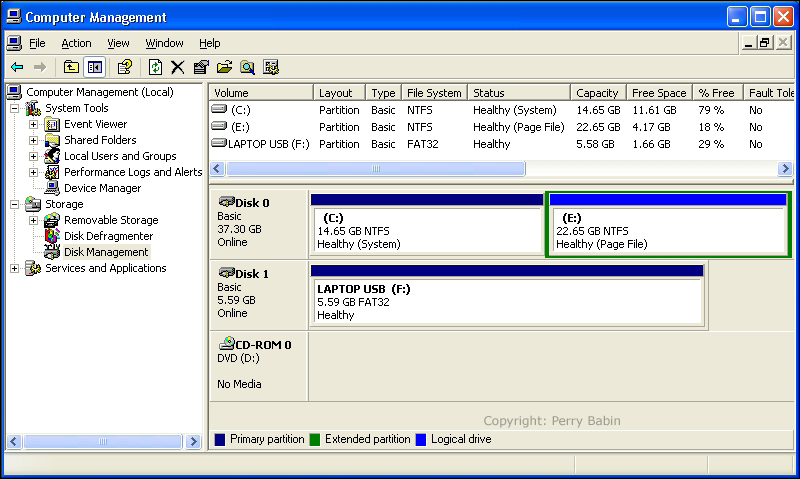Image resolution: width=800 pixels, height=479 pixels.
Task: Click the Removable Storage tree icon
Action: click(x=52, y=220)
